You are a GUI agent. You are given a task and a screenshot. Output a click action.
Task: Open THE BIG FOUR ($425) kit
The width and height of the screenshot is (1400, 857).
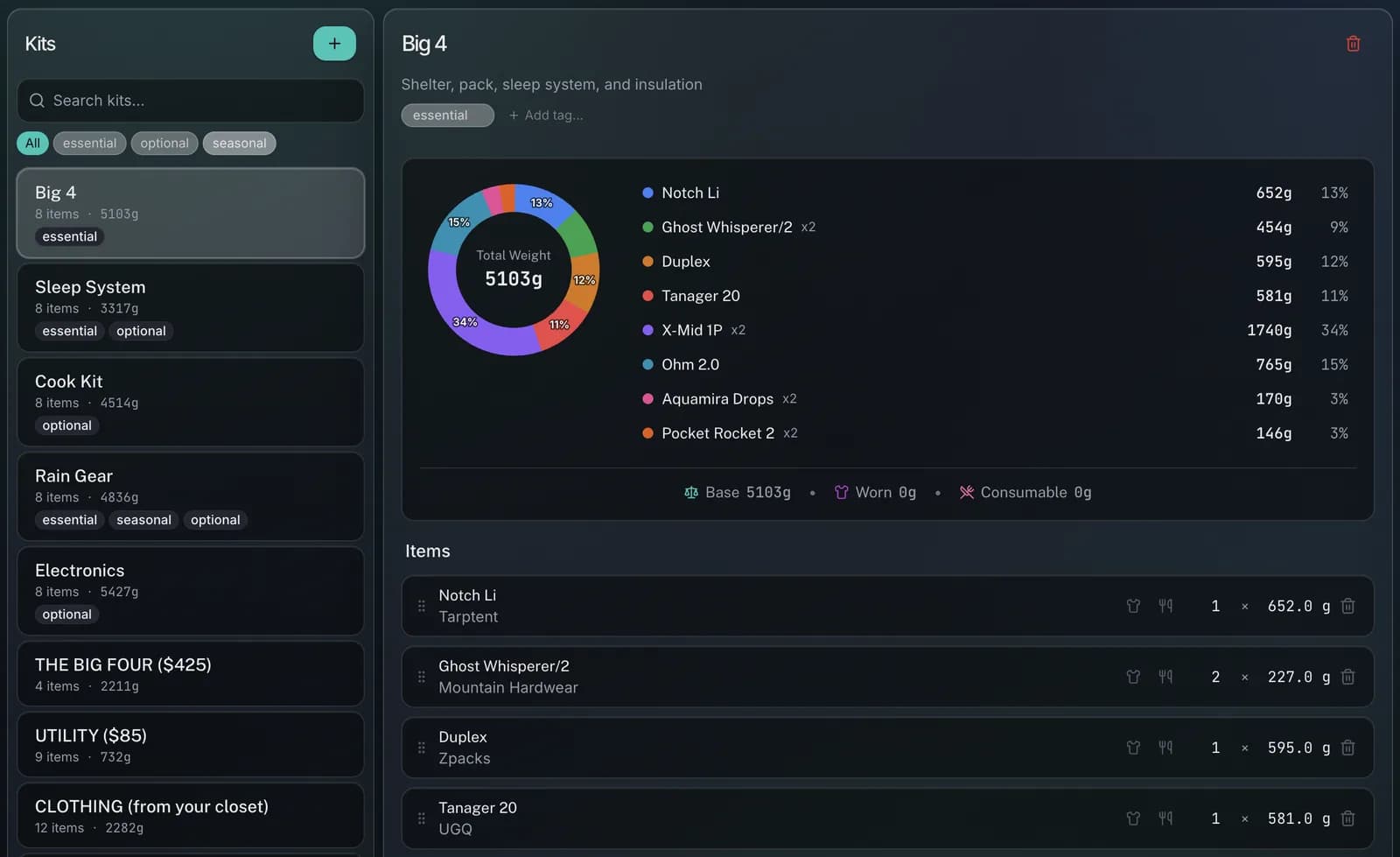click(x=191, y=674)
